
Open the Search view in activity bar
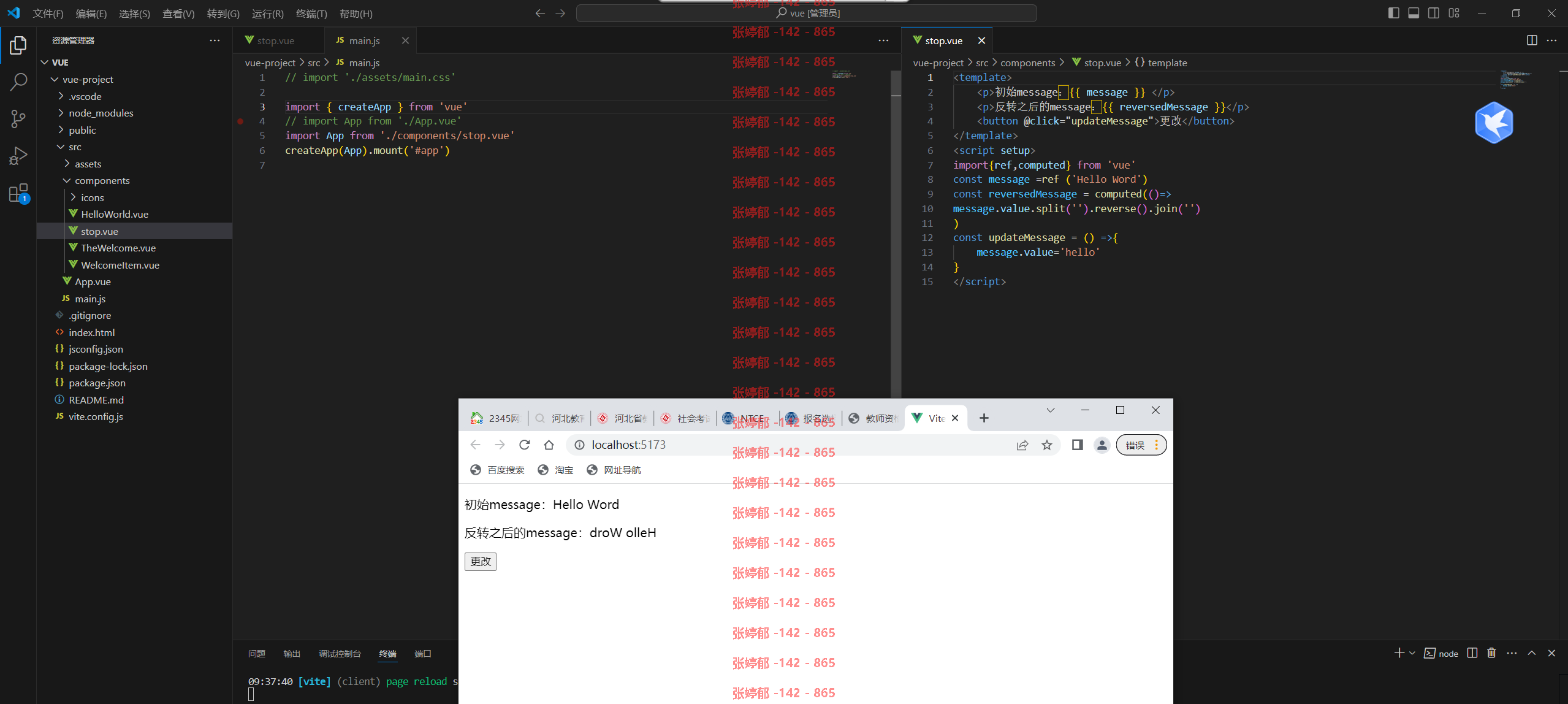point(18,82)
